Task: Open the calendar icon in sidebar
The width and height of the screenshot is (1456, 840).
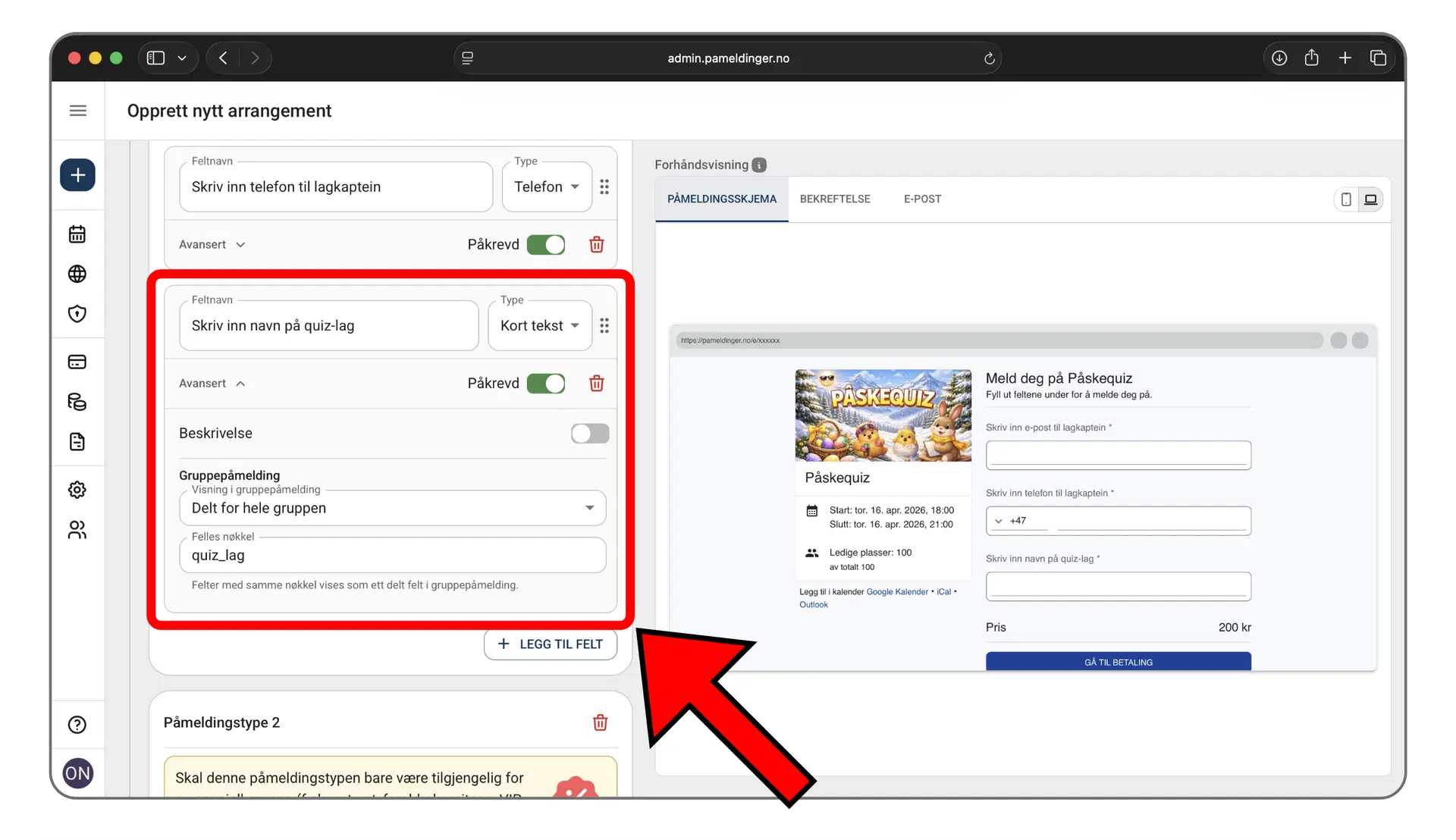Action: pyautogui.click(x=77, y=234)
